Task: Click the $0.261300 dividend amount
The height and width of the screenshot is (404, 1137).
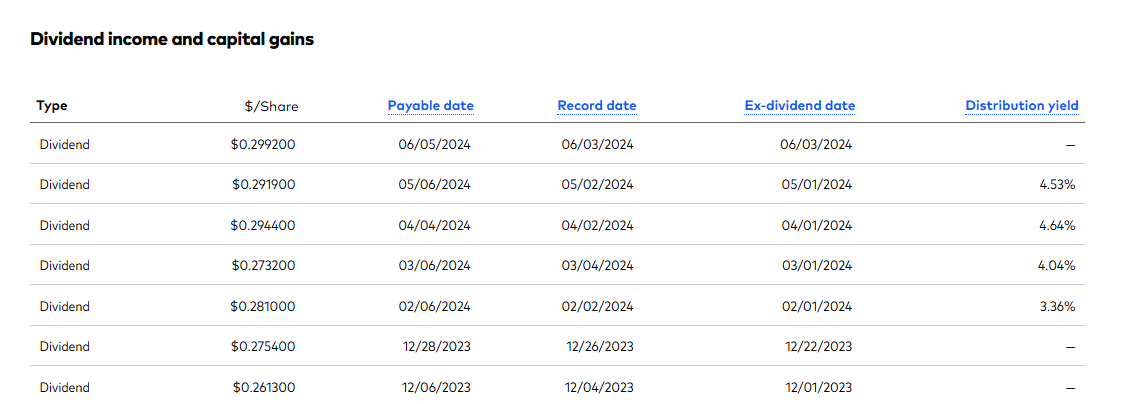Action: point(263,387)
